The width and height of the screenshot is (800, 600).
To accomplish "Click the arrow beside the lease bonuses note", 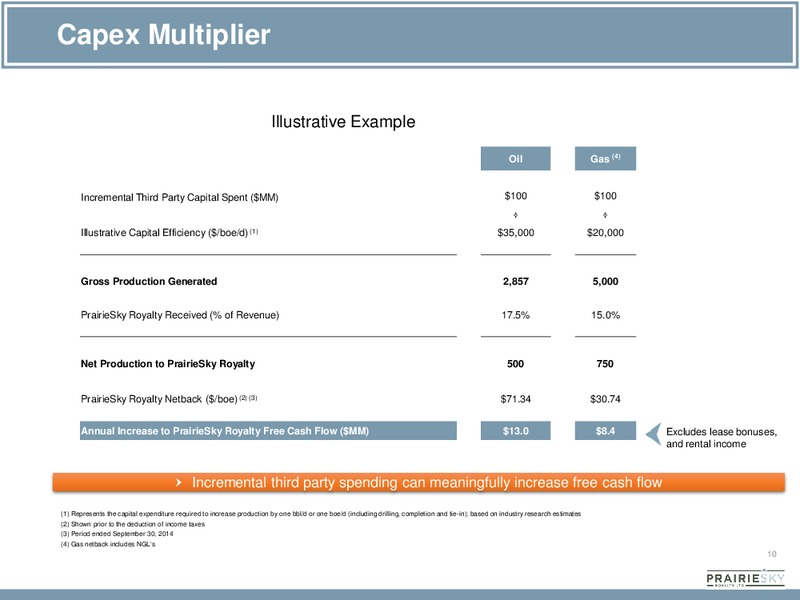I will pos(654,434).
